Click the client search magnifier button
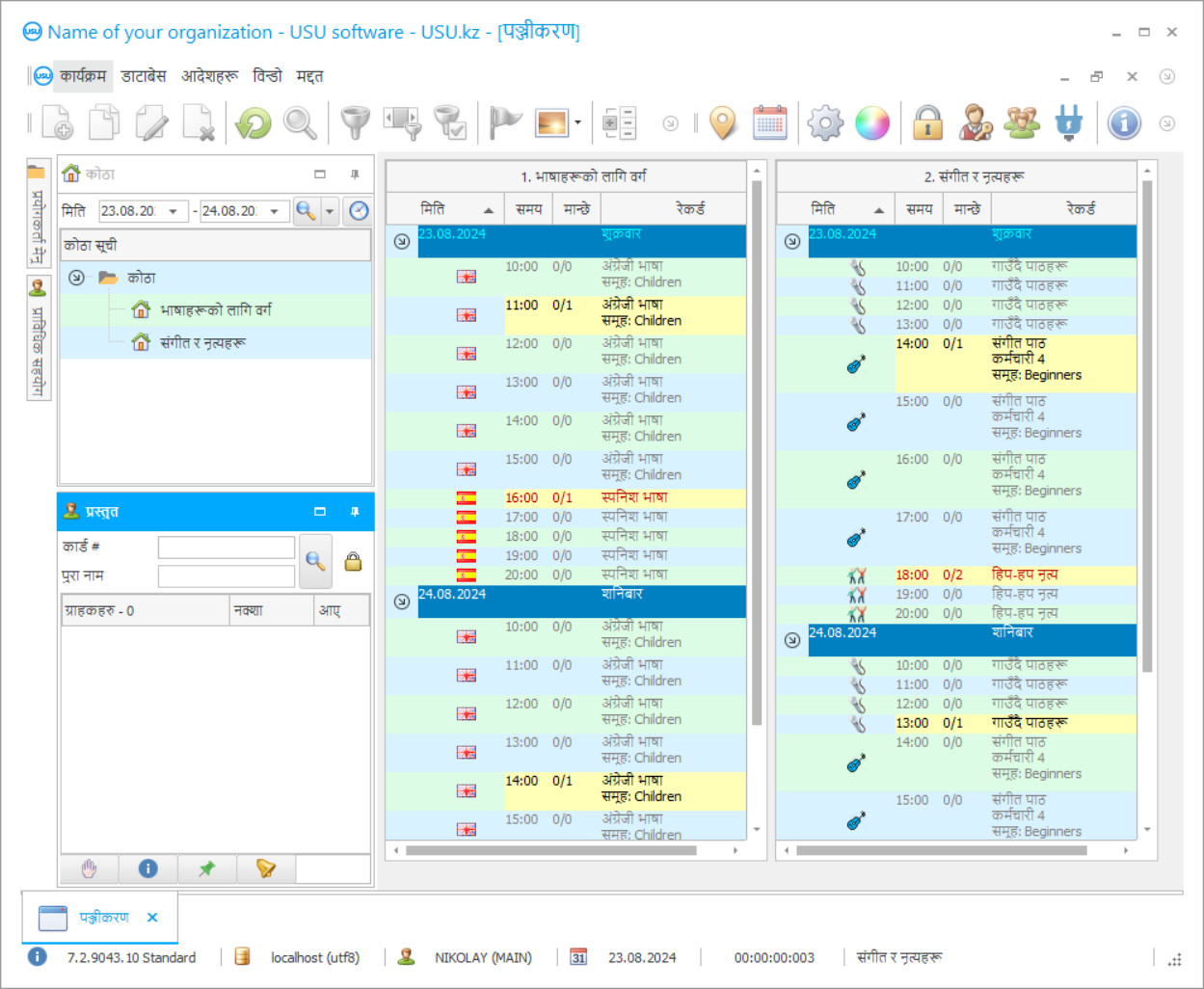1204x989 pixels. (x=315, y=561)
